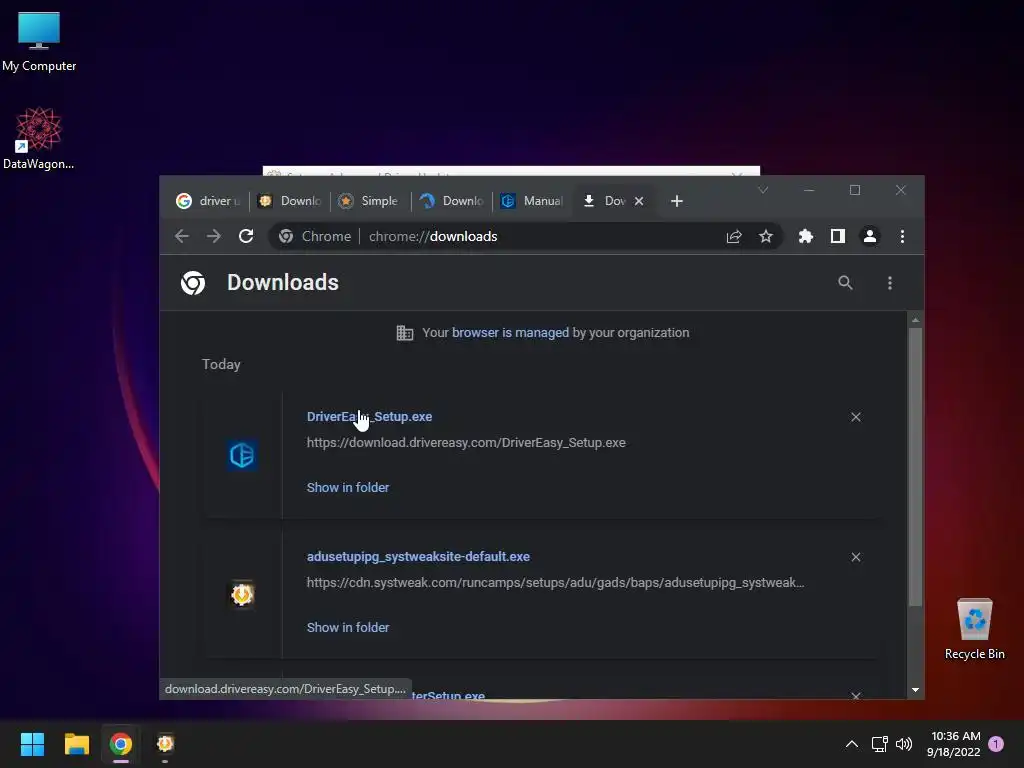Open the Extensions puzzle icon
This screenshot has width=1024, height=768.
806,236
